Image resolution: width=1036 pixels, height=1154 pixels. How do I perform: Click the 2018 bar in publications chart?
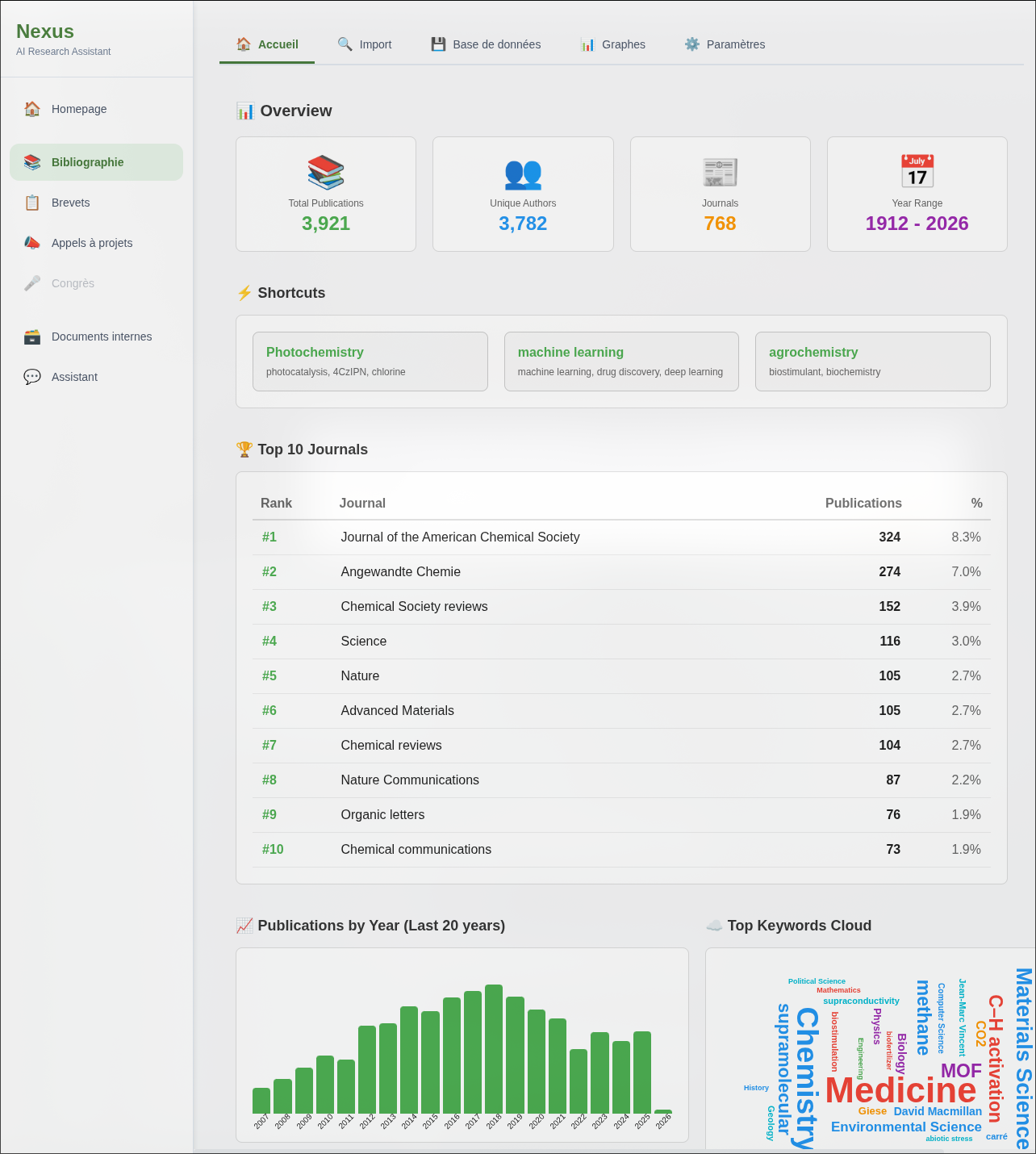click(x=494, y=1048)
